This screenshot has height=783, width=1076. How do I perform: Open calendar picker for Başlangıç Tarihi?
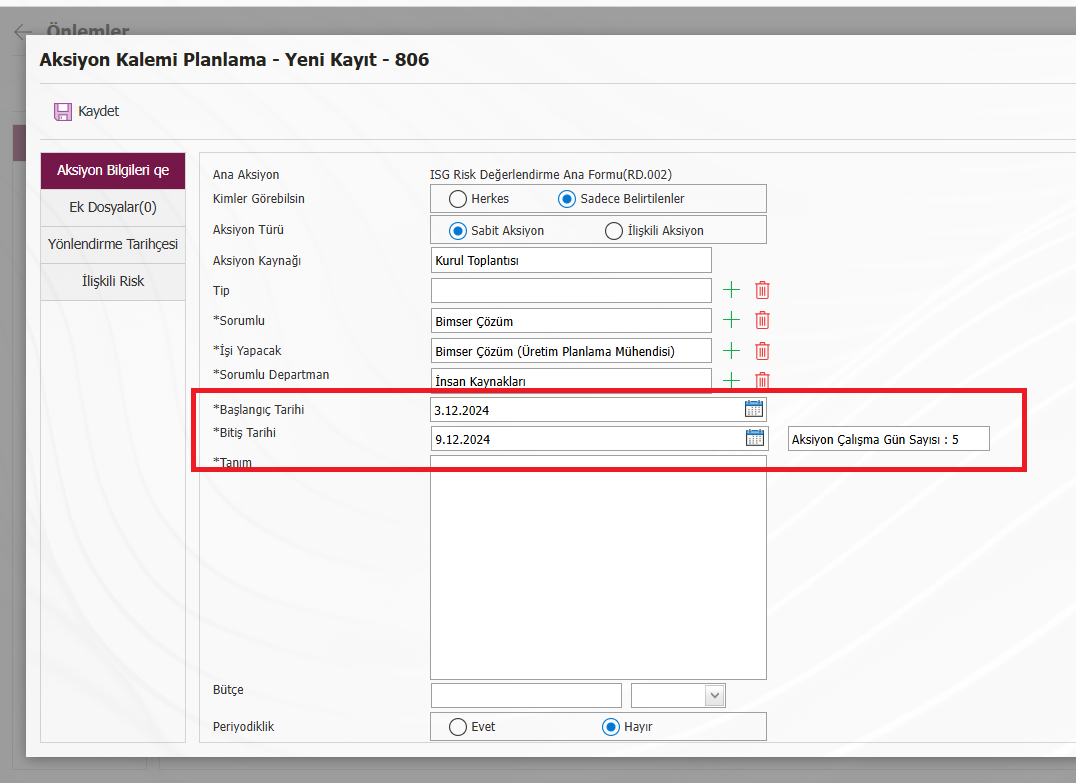pos(754,408)
